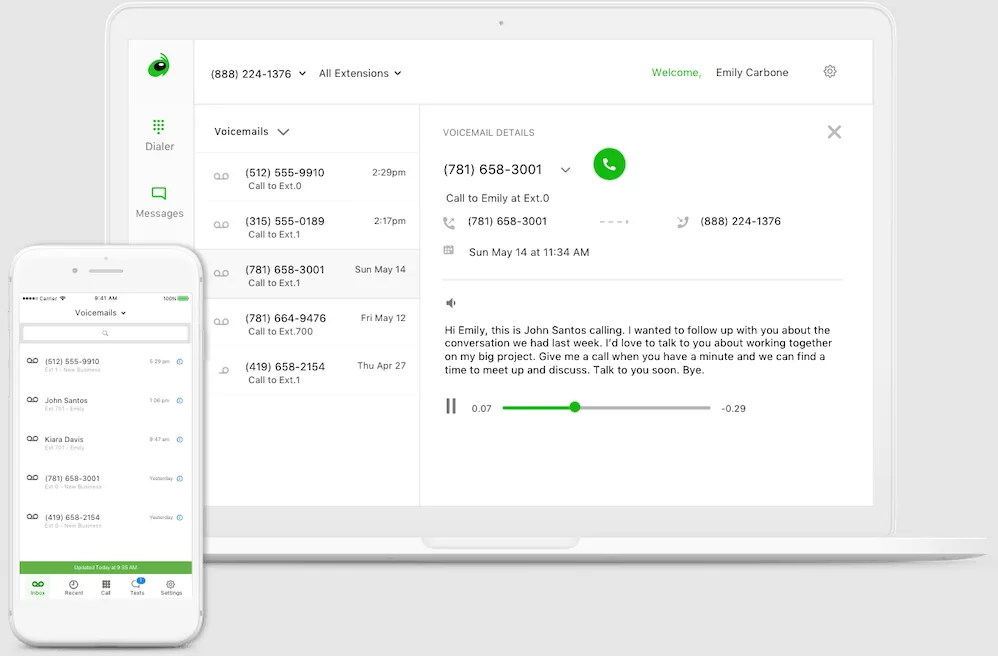The width and height of the screenshot is (998, 656).
Task: Tap the Recent tab on the phone
Action: (73, 587)
